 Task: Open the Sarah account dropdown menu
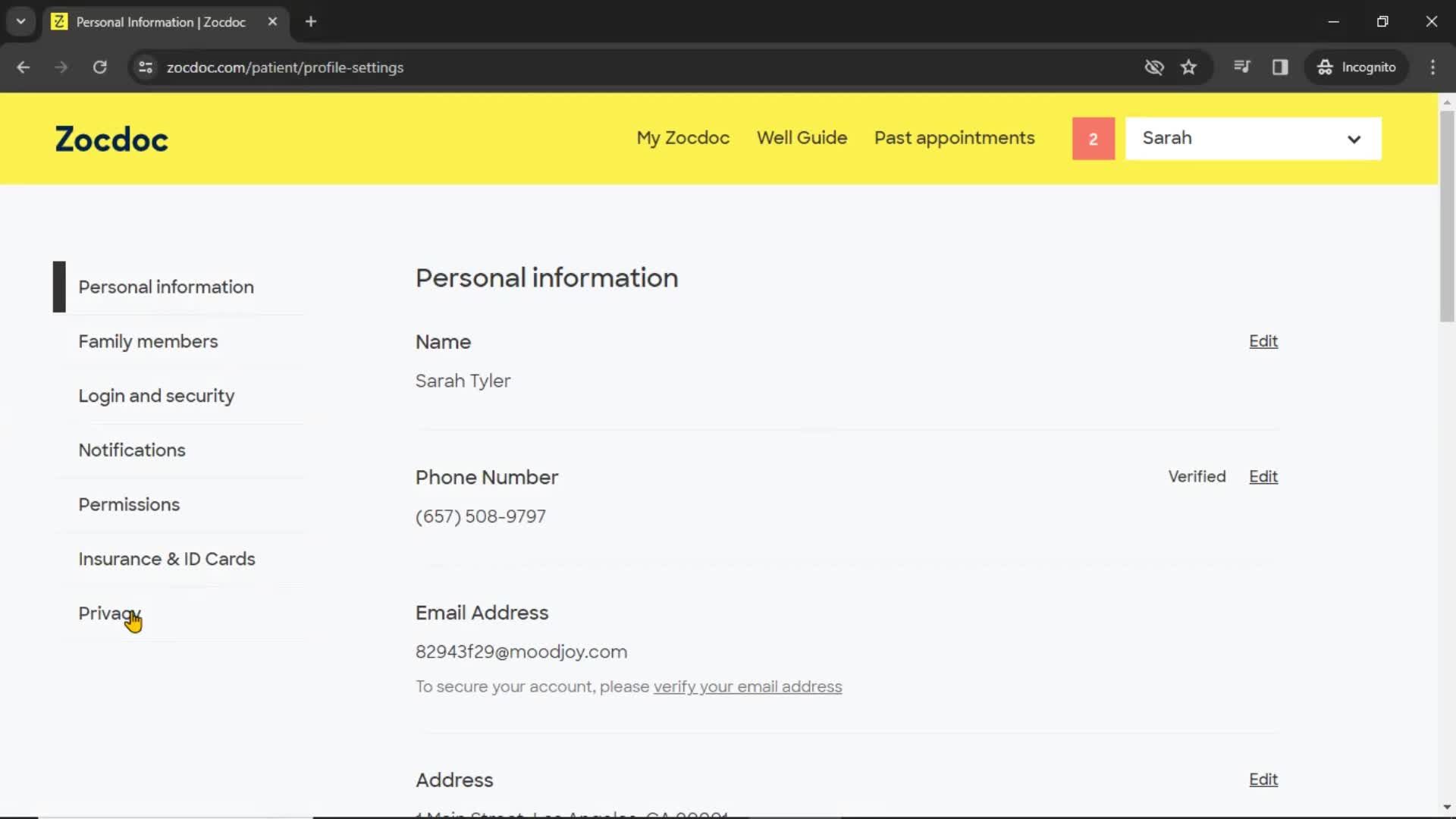1253,138
